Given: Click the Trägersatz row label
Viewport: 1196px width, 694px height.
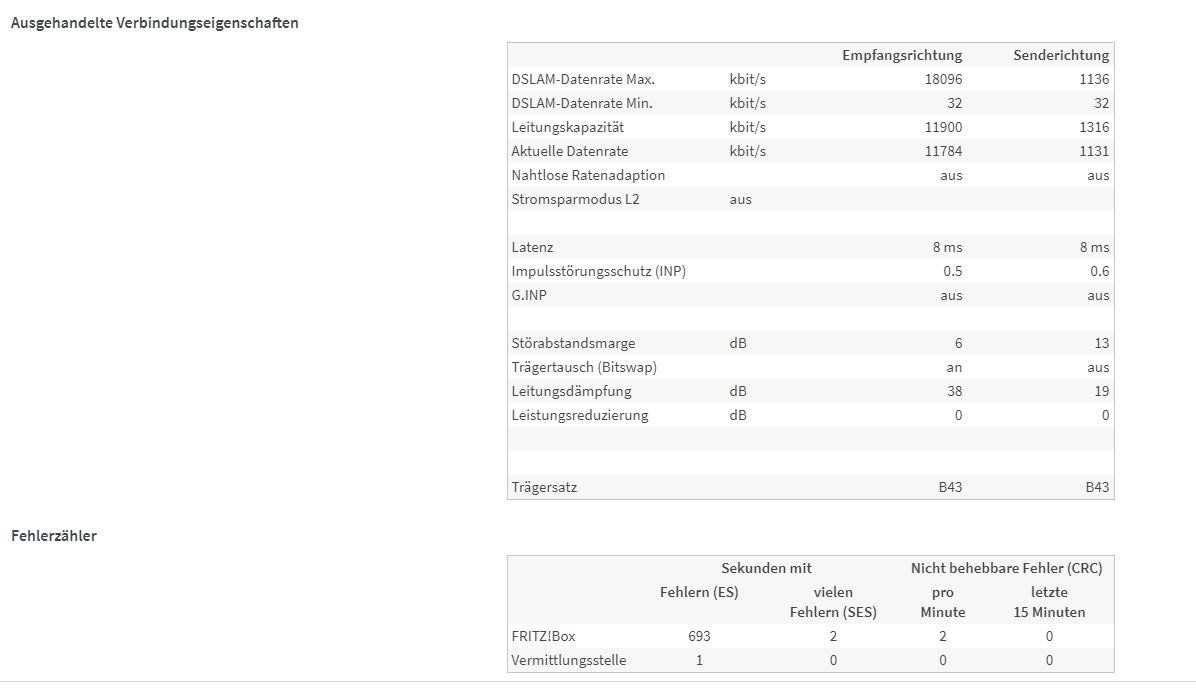Looking at the screenshot, I should coord(544,487).
